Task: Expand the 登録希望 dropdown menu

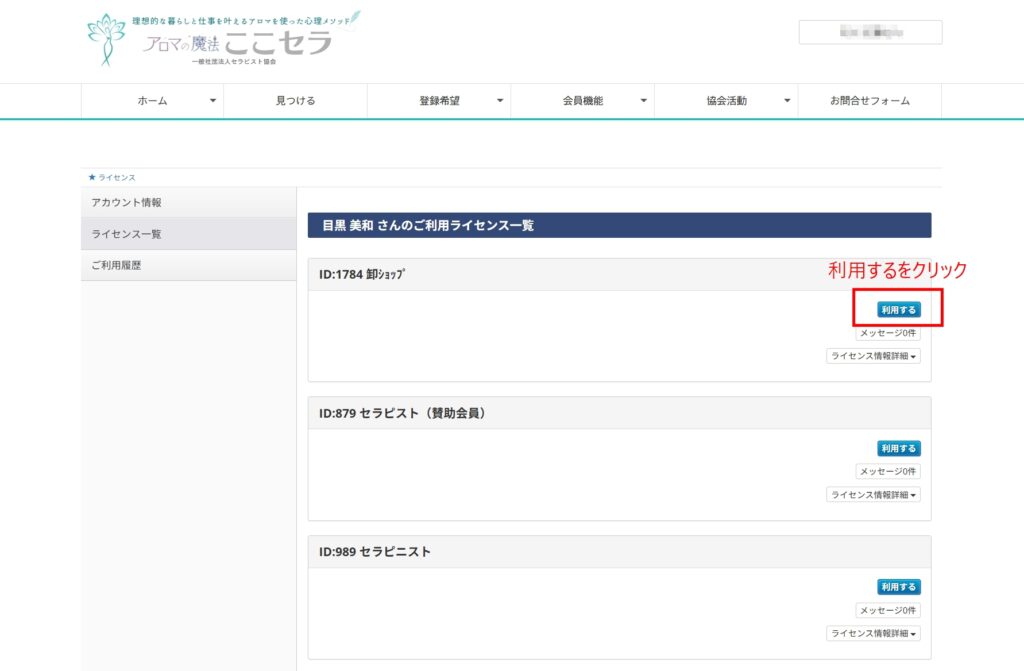Action: 440,101
